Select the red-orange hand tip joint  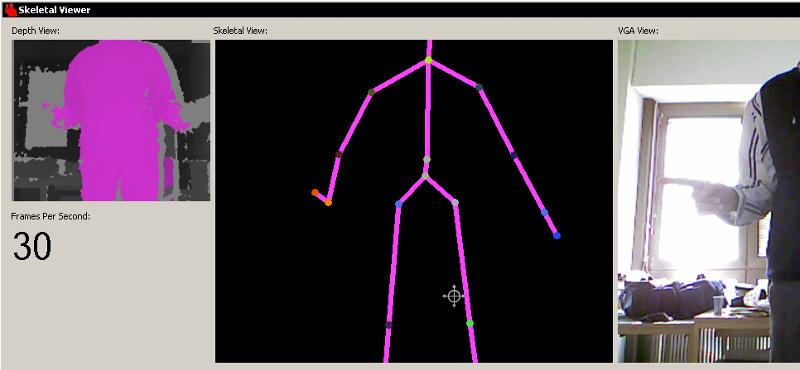point(315,192)
